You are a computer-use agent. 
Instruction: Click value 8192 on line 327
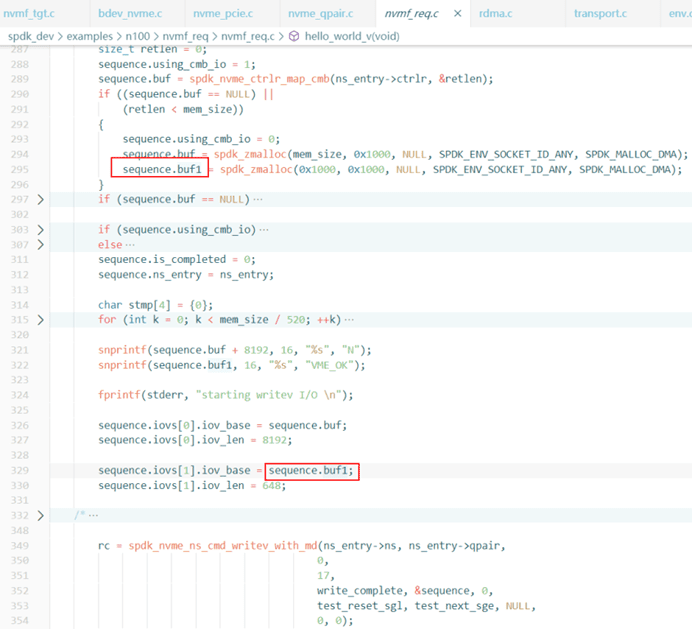(x=275, y=440)
